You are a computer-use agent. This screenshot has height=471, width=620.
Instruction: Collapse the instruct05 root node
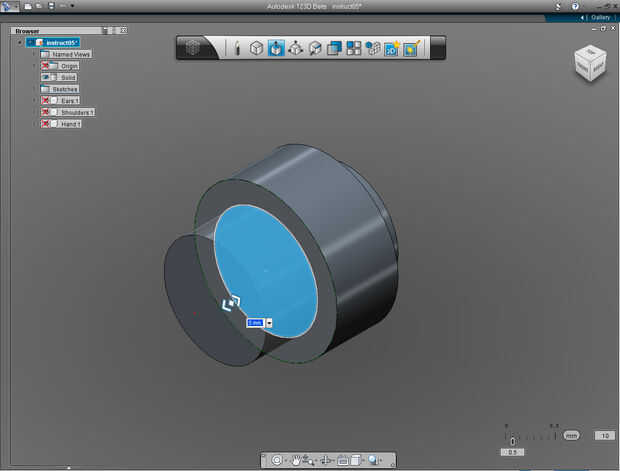(20, 42)
